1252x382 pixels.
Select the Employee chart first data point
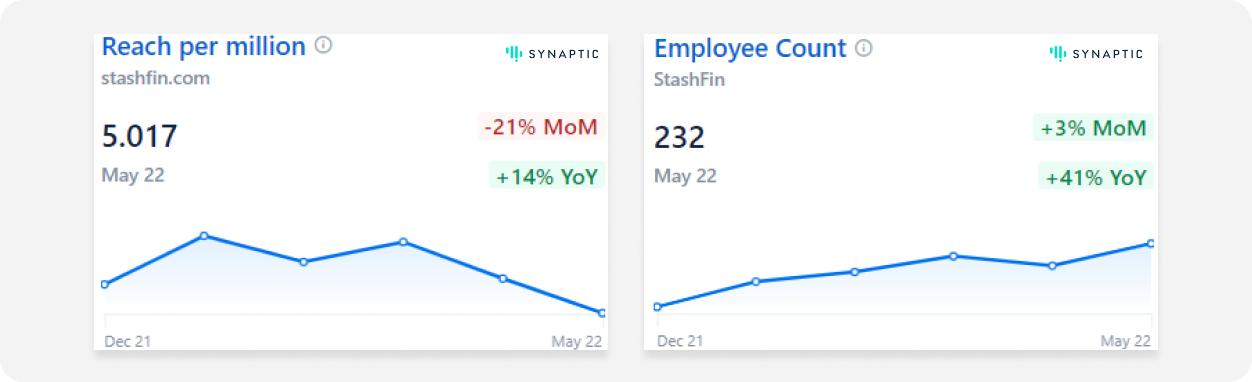[657, 307]
